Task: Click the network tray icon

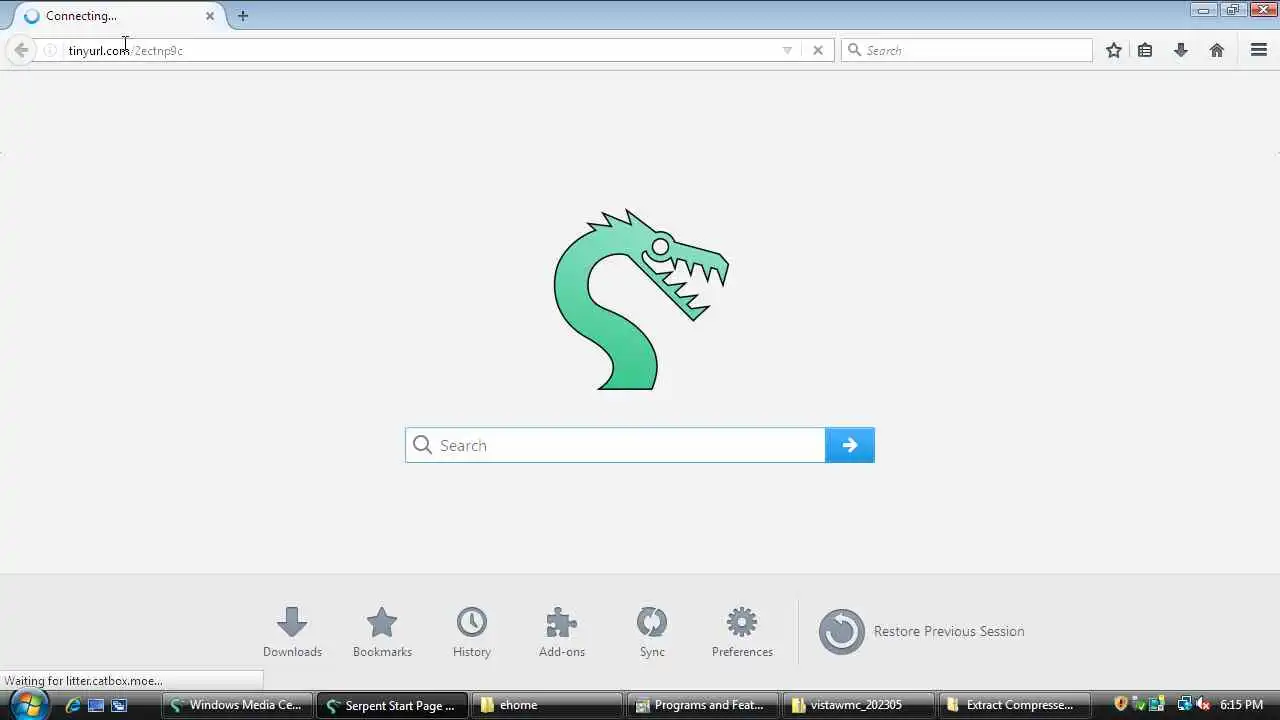Action: click(x=1184, y=705)
